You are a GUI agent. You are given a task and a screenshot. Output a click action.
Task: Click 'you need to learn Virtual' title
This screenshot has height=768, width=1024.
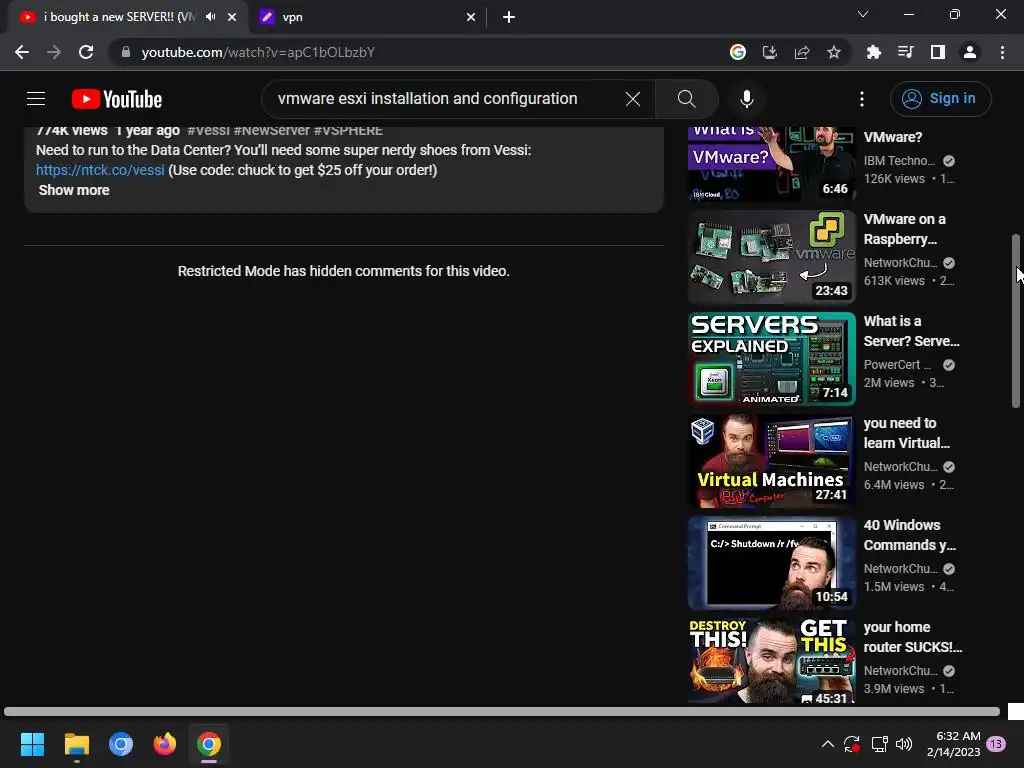[906, 433]
